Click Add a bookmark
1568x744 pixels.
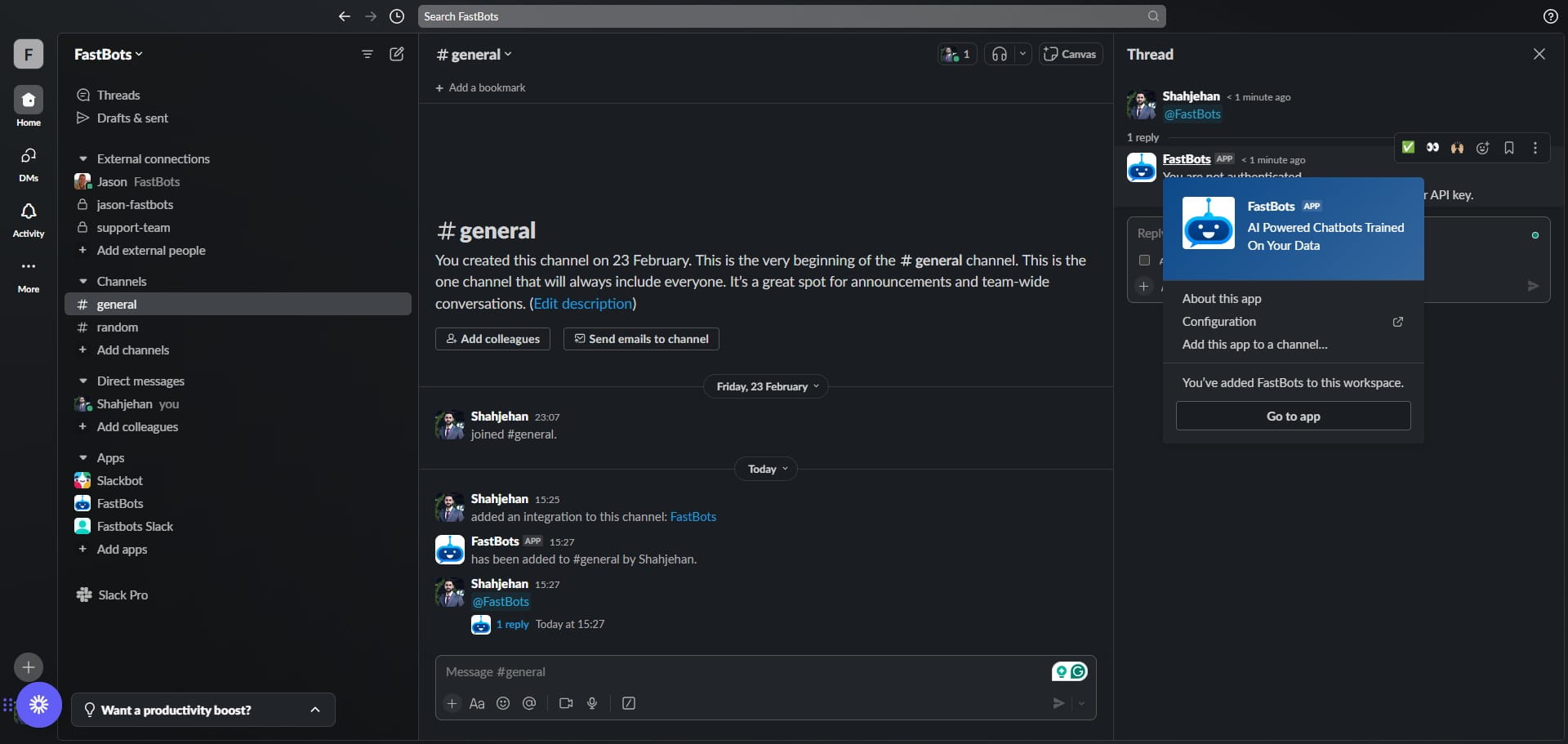click(480, 87)
